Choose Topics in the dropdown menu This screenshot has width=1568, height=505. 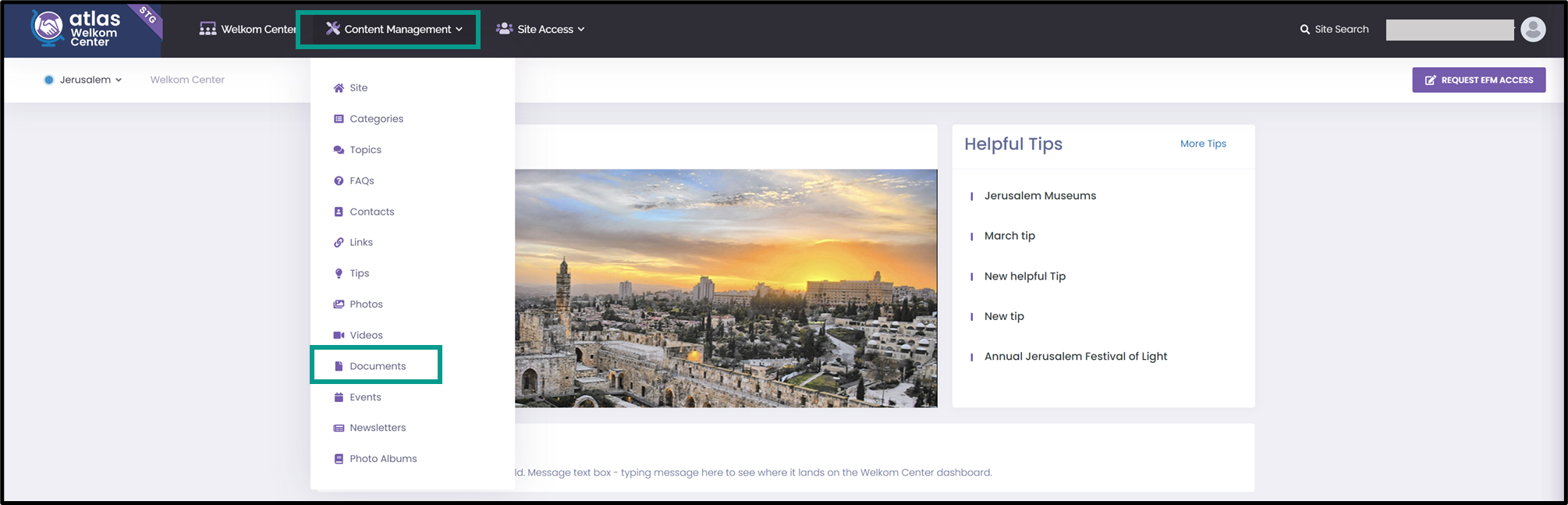pyautogui.click(x=366, y=150)
